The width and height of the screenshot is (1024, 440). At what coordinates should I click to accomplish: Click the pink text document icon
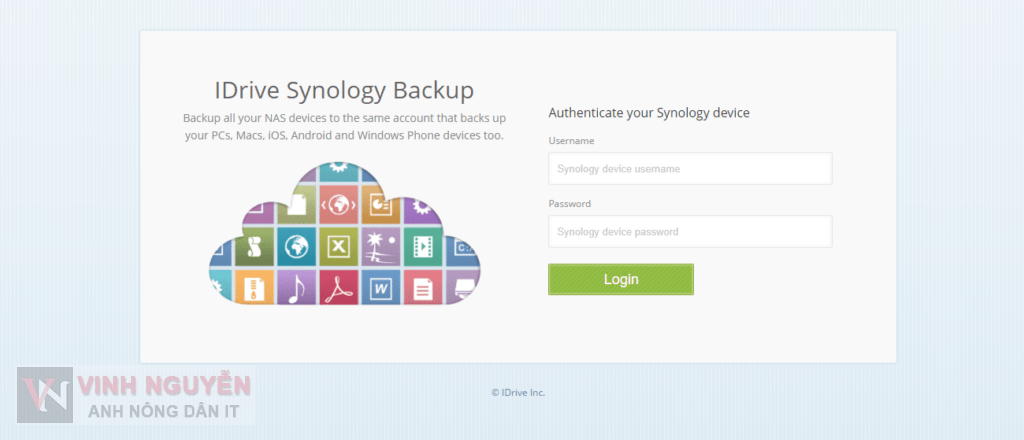point(423,289)
